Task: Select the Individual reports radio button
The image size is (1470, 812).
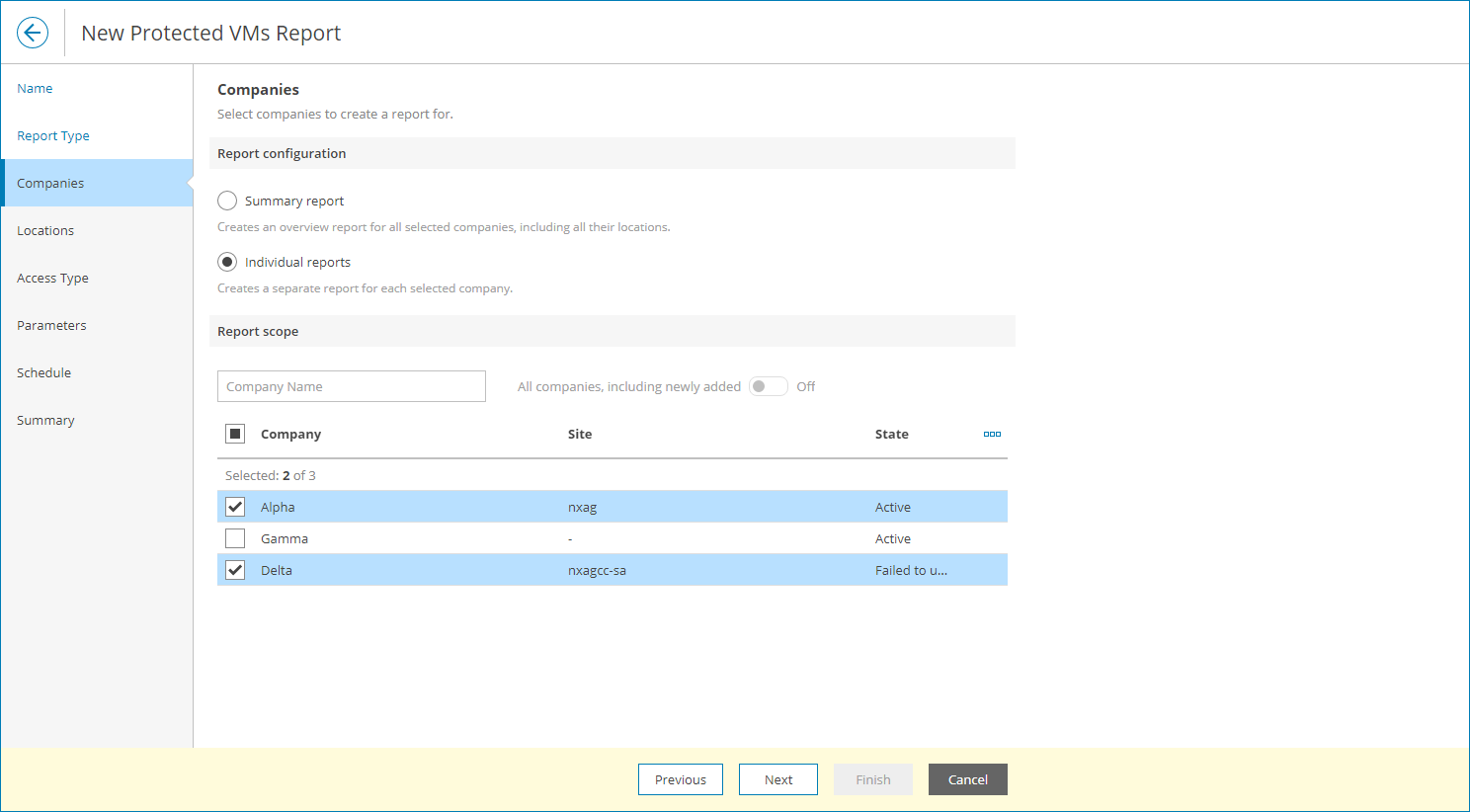Action: pyautogui.click(x=227, y=262)
